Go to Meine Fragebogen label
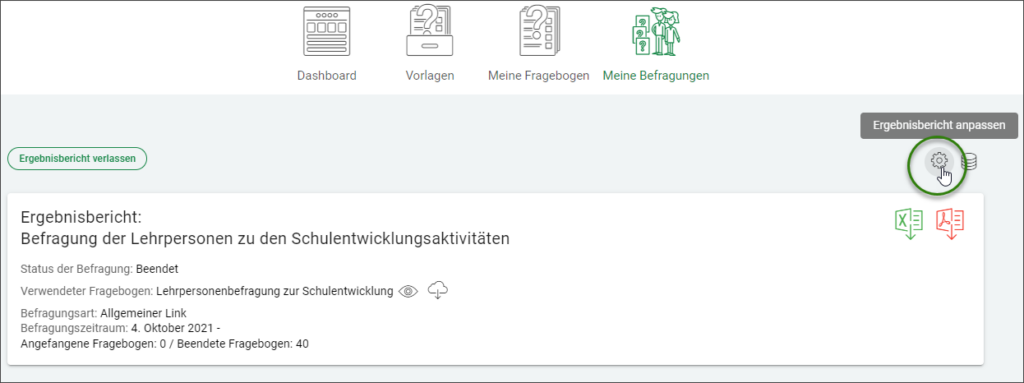 coord(539,76)
